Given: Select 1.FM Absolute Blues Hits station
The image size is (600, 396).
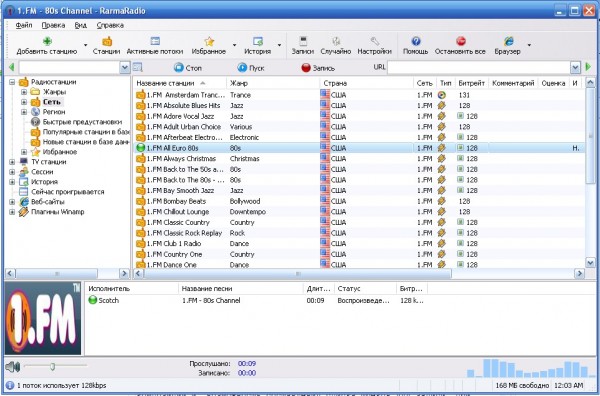Looking at the screenshot, I should 359,105.
